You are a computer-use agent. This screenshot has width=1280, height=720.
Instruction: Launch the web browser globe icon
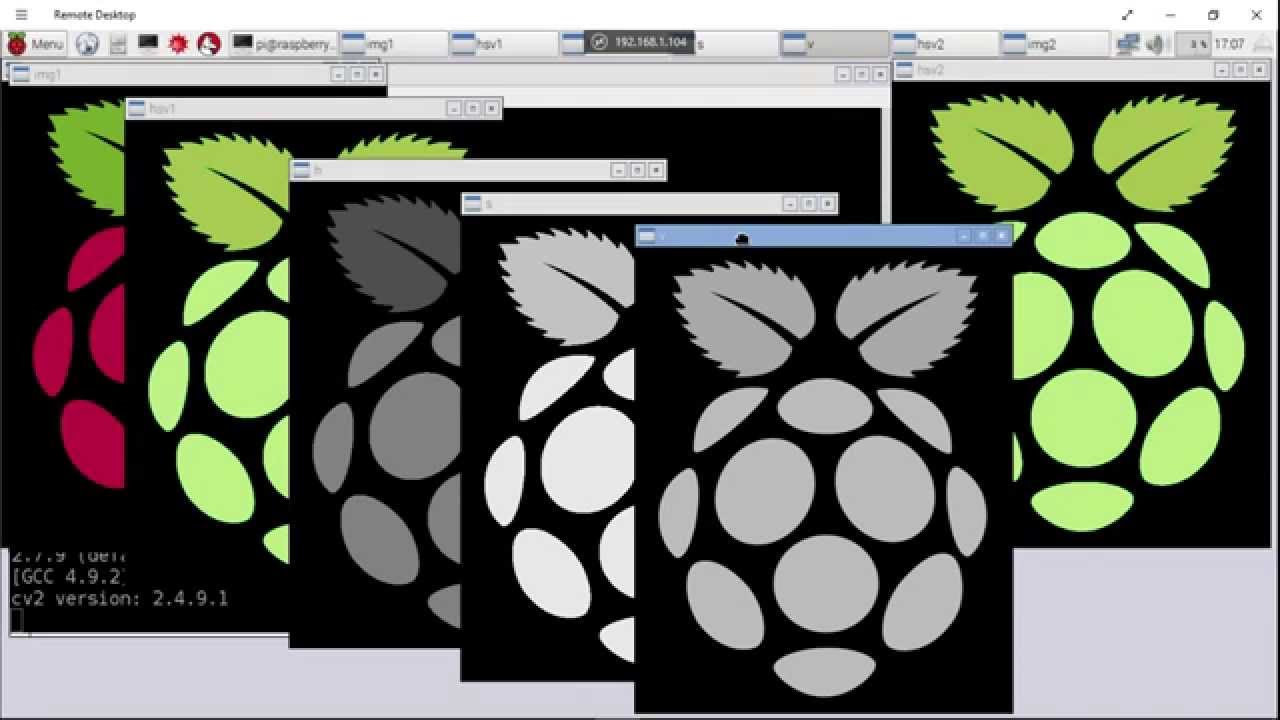pyautogui.click(x=87, y=44)
